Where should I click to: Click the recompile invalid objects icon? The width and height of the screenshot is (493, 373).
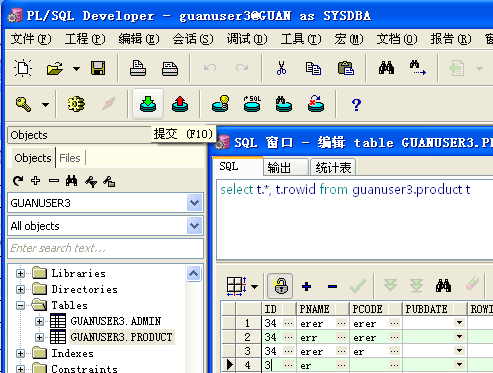(316, 104)
